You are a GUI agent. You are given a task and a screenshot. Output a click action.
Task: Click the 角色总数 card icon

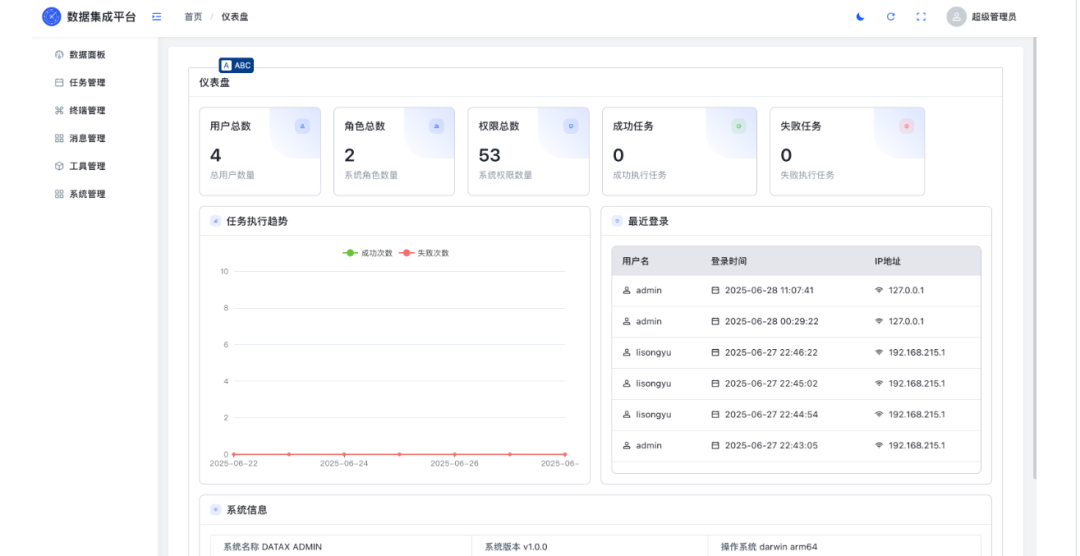(x=437, y=126)
